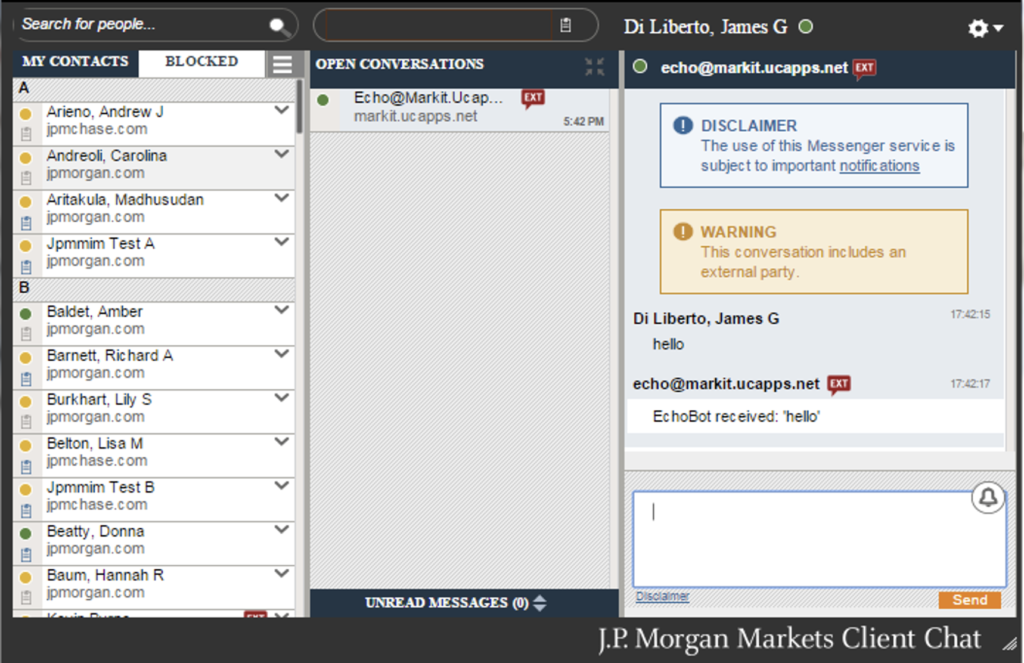The height and width of the screenshot is (663, 1024).
Task: Click clipboard icon for Baldet, Amber
Action: pyautogui.click(x=26, y=334)
